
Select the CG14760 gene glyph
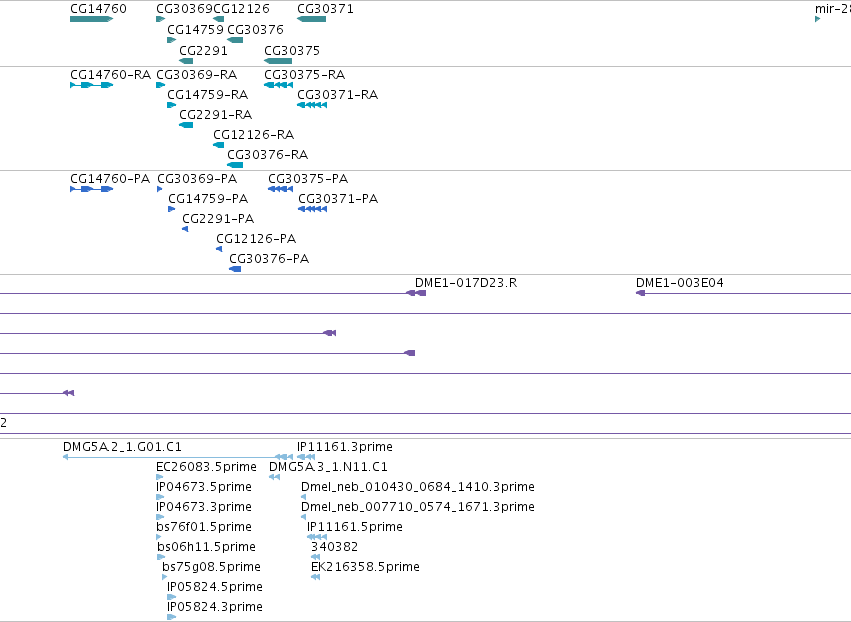pos(91,19)
